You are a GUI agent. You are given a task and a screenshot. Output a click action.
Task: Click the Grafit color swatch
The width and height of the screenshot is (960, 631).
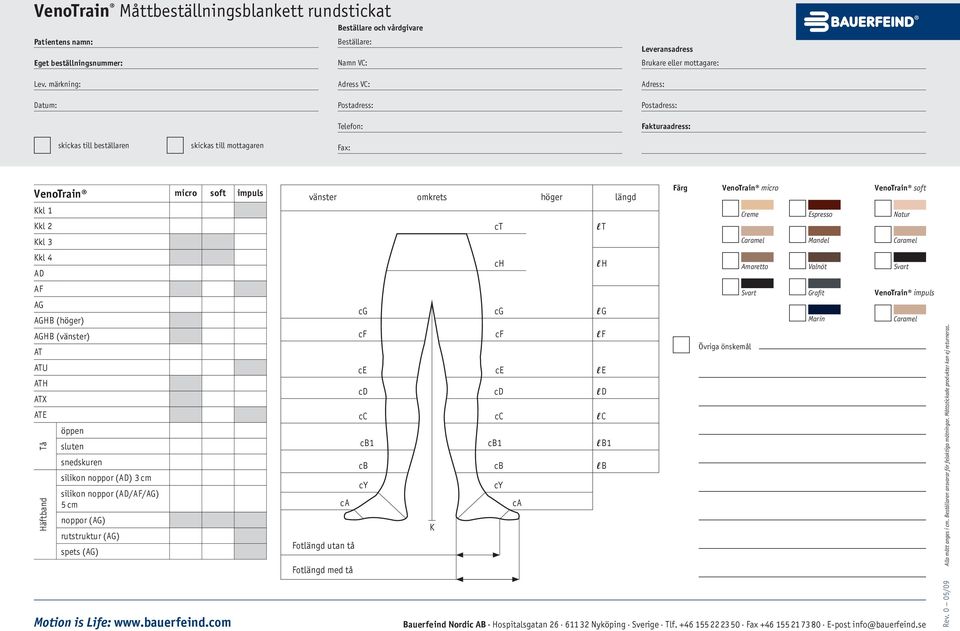[824, 283]
